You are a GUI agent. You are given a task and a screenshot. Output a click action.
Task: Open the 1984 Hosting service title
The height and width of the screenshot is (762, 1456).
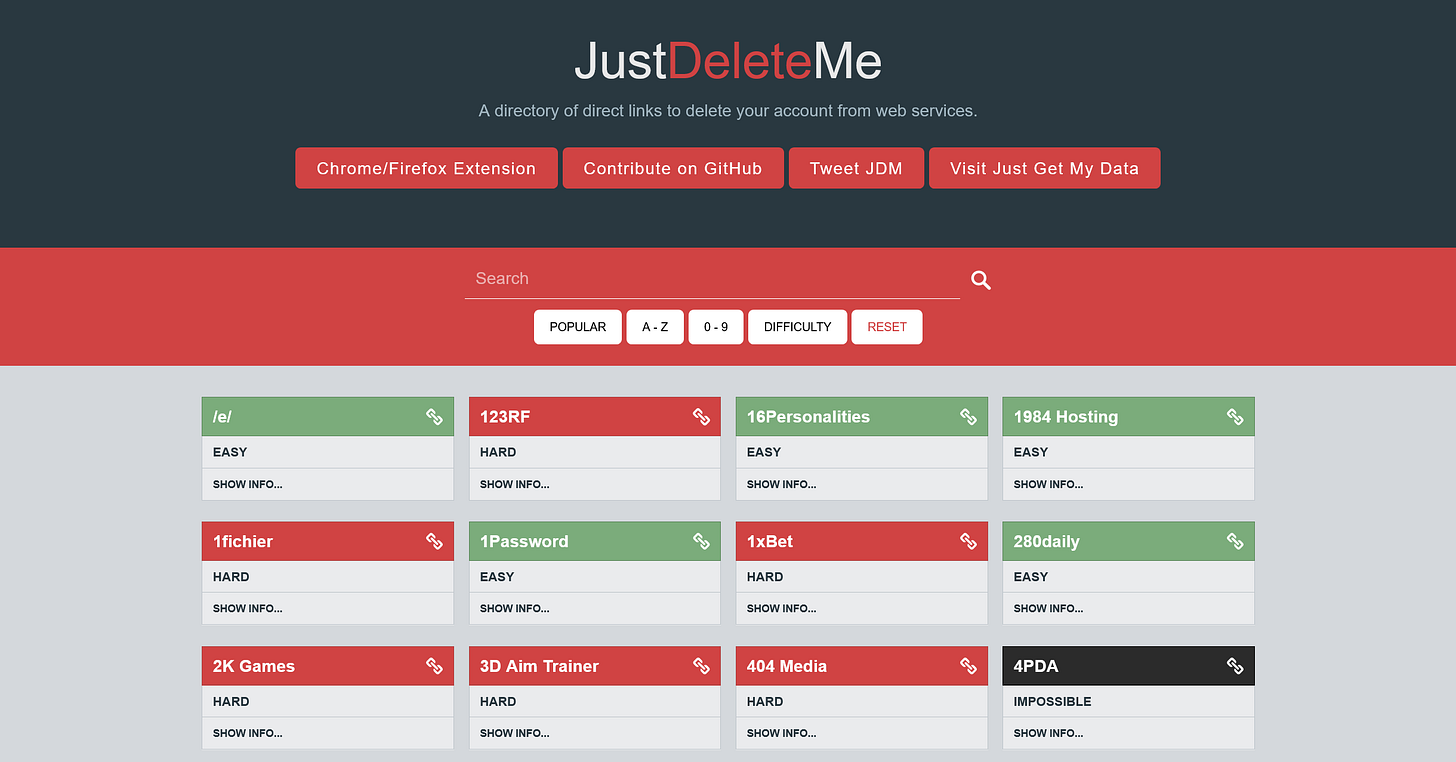pos(1066,417)
